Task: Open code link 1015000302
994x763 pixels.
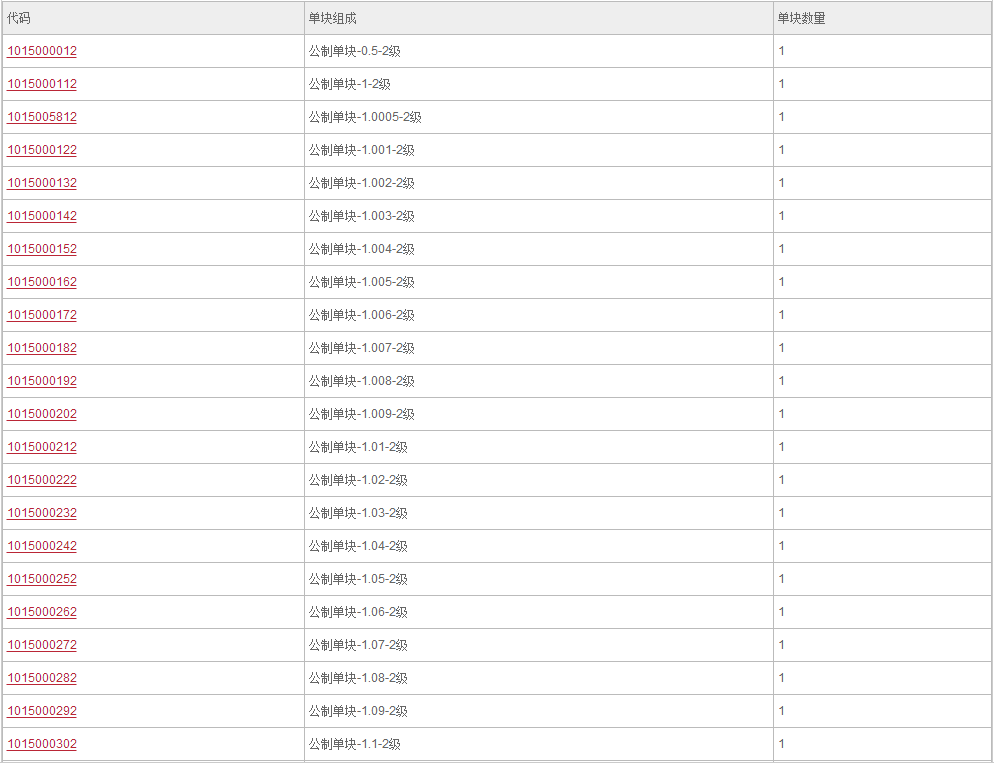Action: pos(42,743)
